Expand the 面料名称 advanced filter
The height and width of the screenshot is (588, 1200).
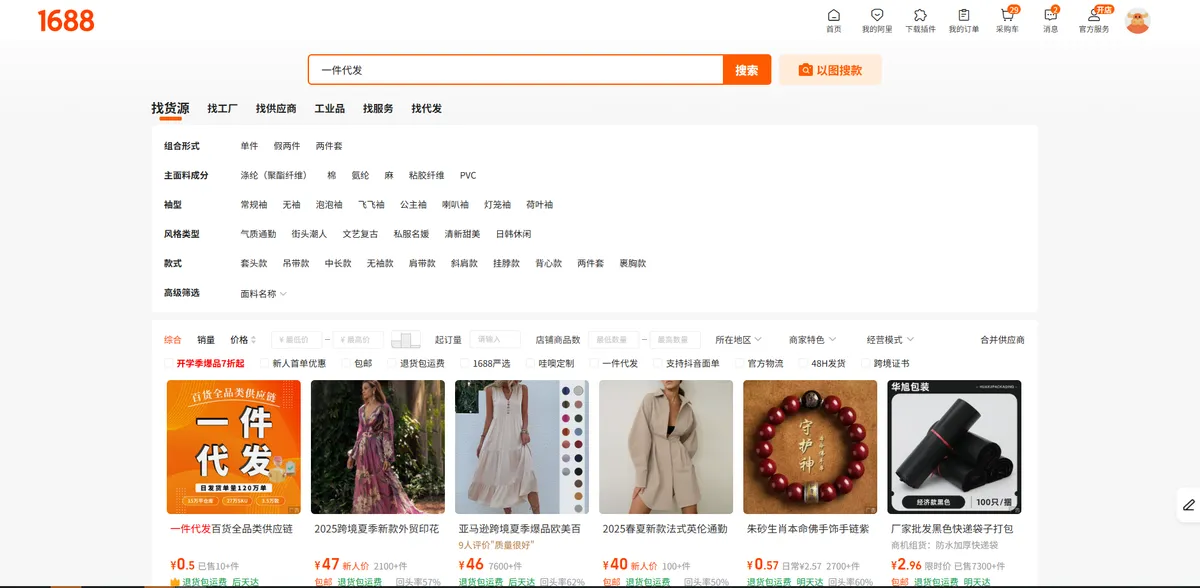(x=263, y=294)
